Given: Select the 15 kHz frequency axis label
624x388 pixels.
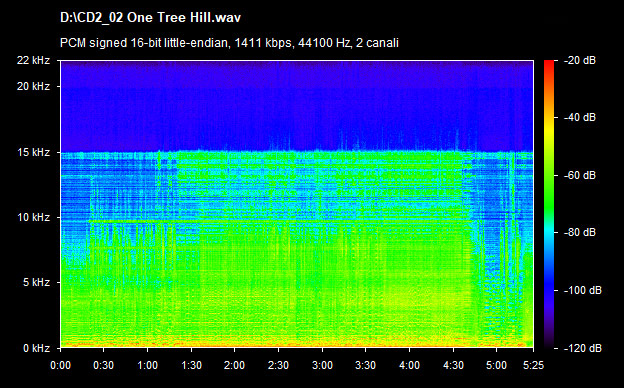Looking at the screenshot, I should tap(33, 152).
